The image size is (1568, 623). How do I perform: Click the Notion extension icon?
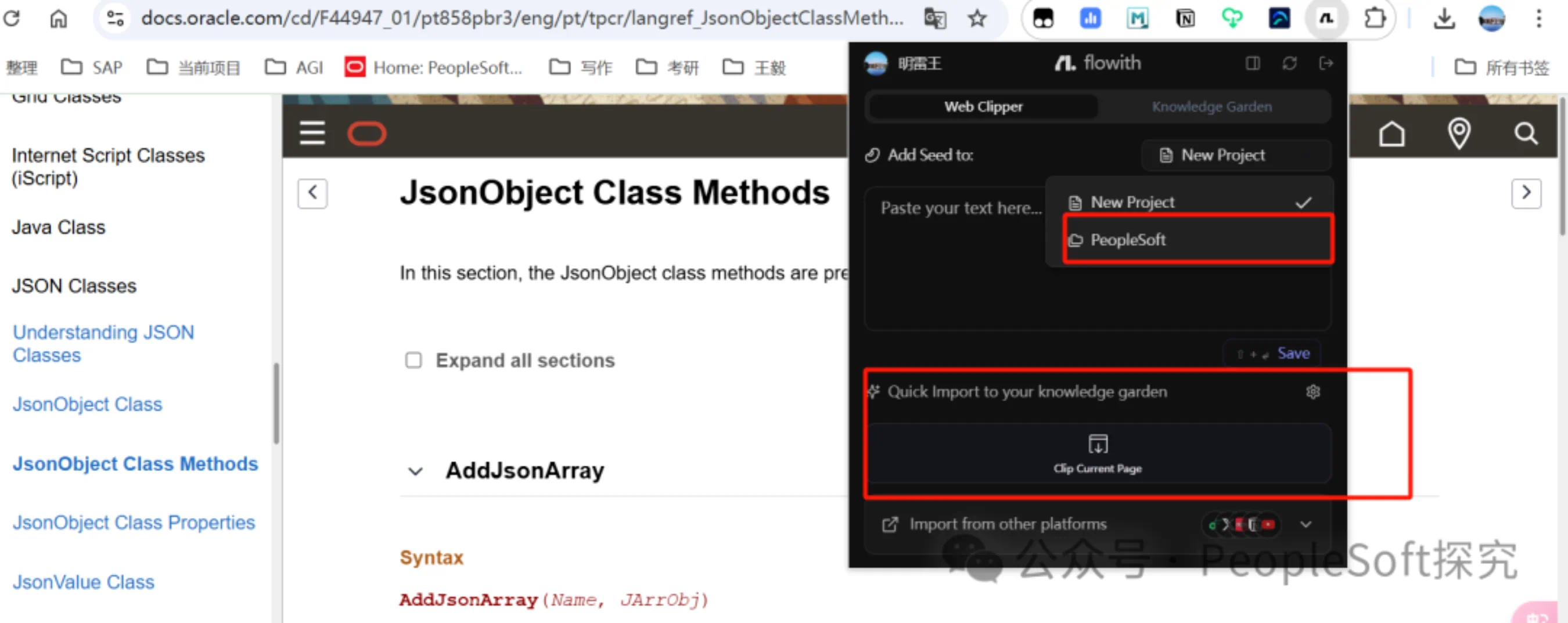coord(1185,18)
